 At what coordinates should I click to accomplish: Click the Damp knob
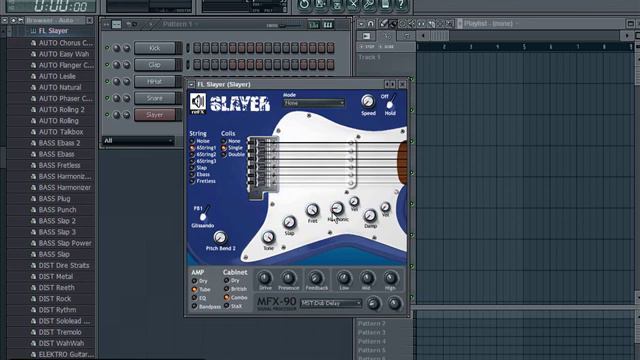pyautogui.click(x=370, y=215)
